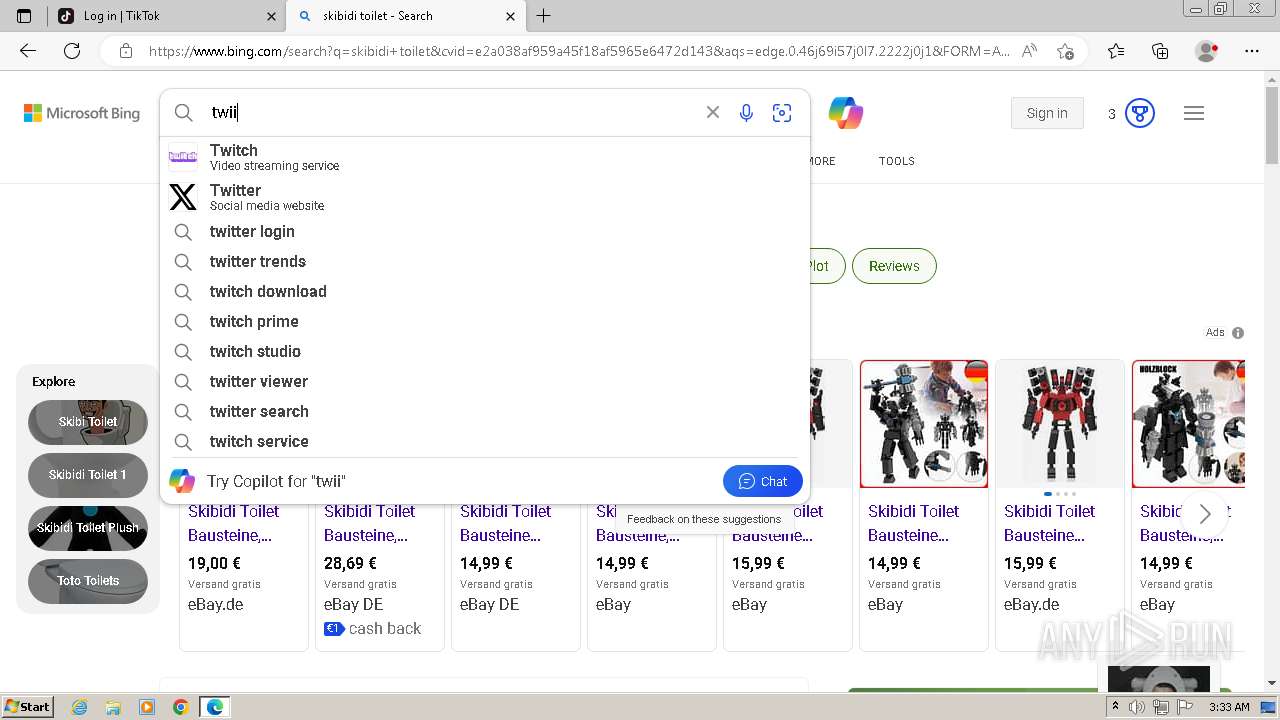Choose the 'twitter trends' suggestion
The width and height of the screenshot is (1280, 720).
(484, 261)
